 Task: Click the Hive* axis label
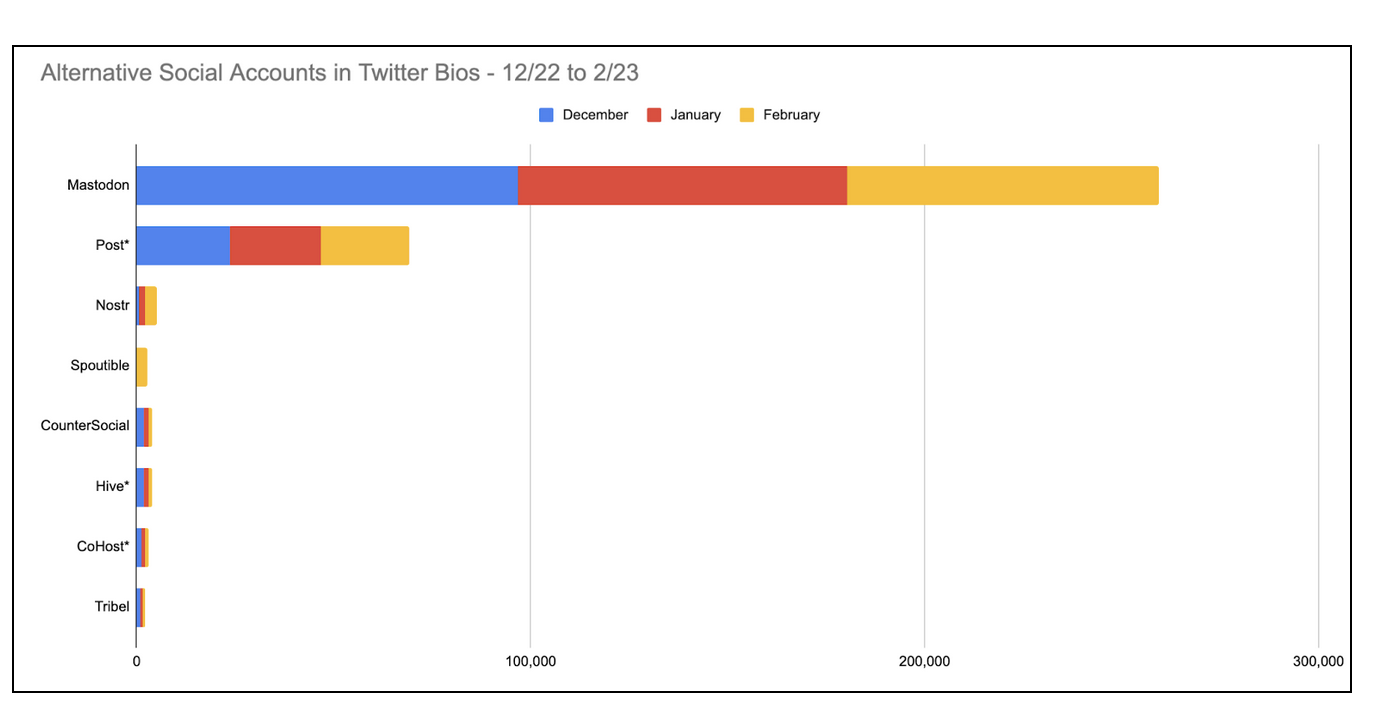(112, 486)
